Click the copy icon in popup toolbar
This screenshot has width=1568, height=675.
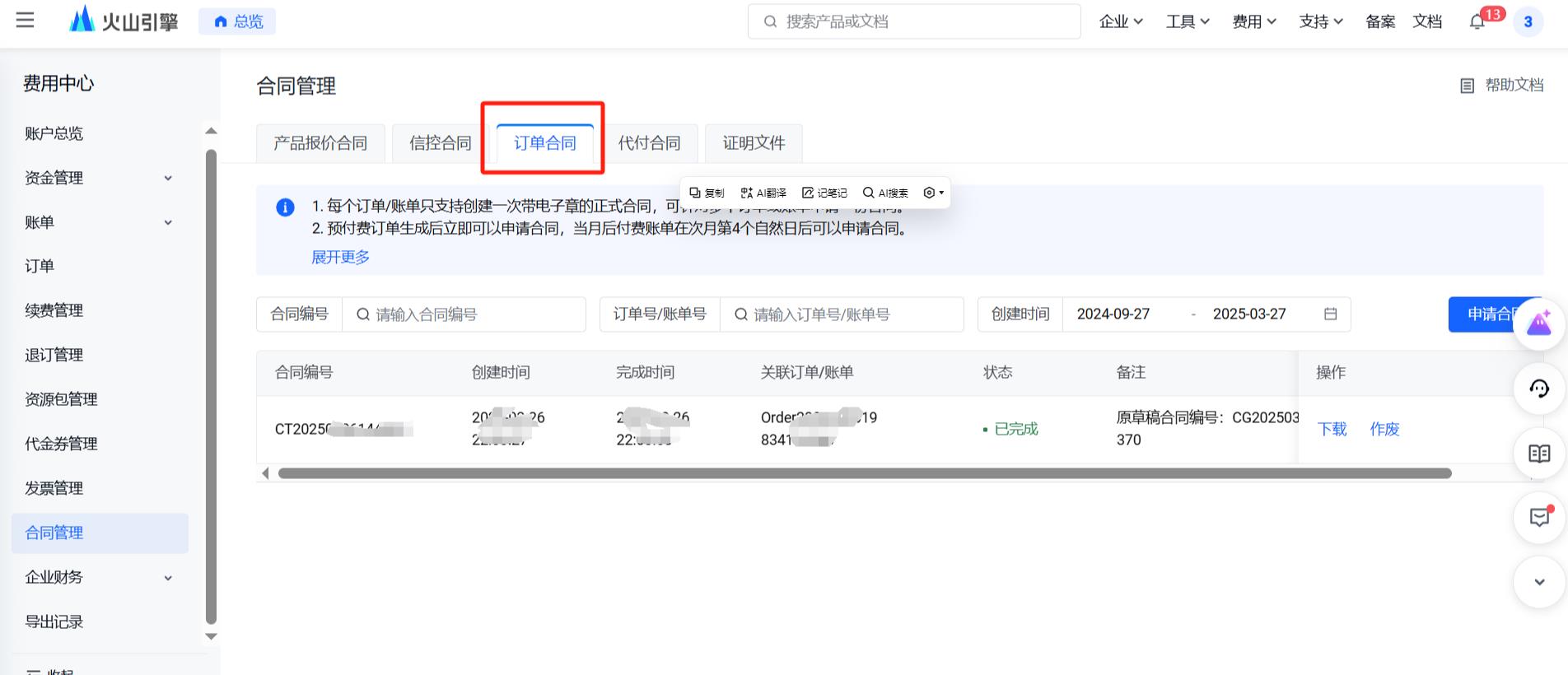pos(707,193)
